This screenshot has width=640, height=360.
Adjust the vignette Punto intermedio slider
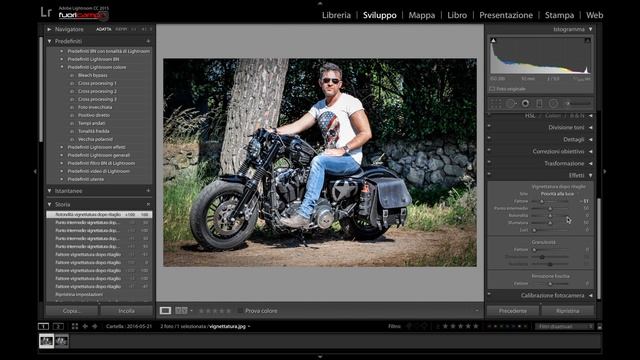point(551,209)
